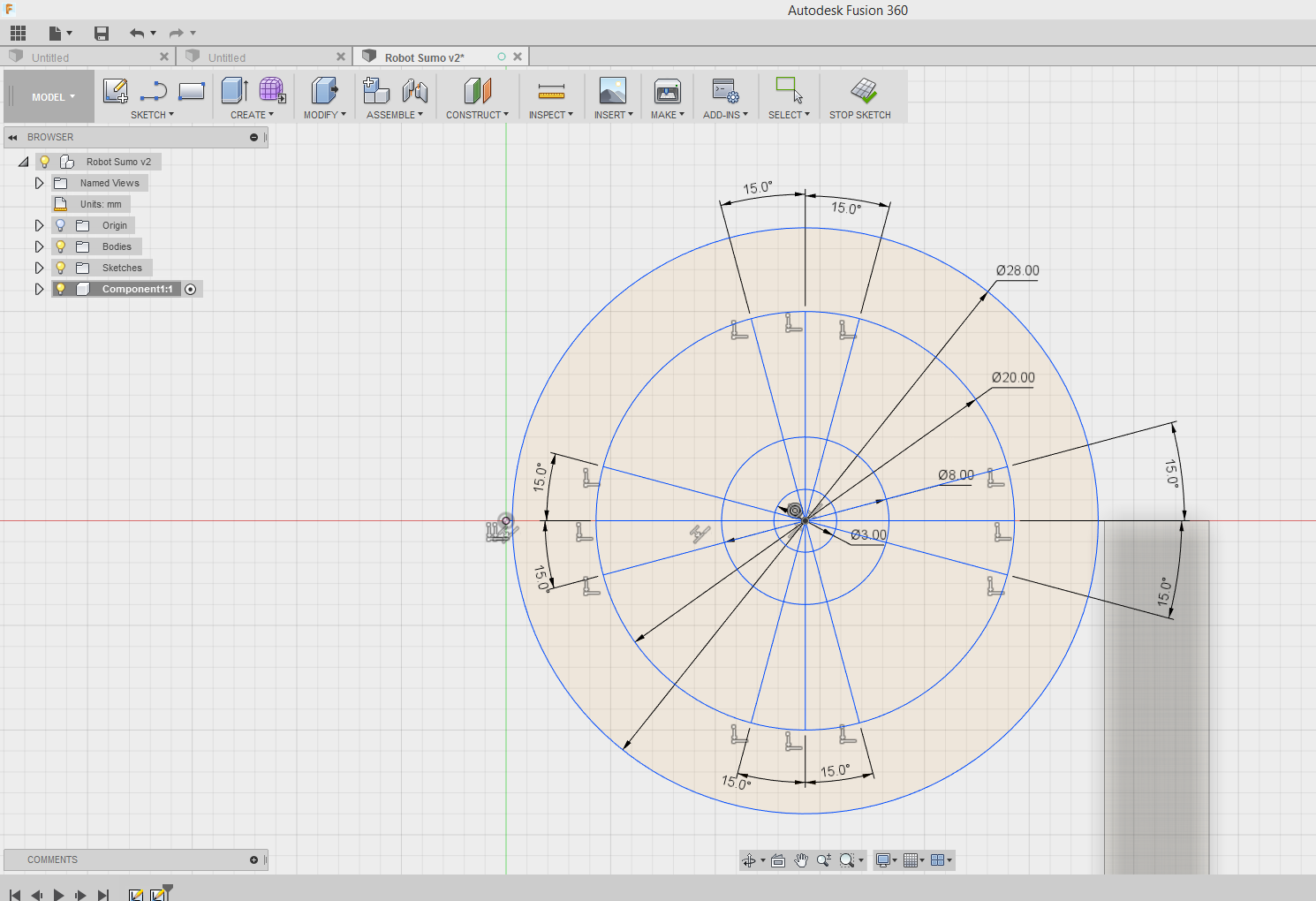Click the New Component assemble icon
The height and width of the screenshot is (901, 1316).
(x=376, y=90)
